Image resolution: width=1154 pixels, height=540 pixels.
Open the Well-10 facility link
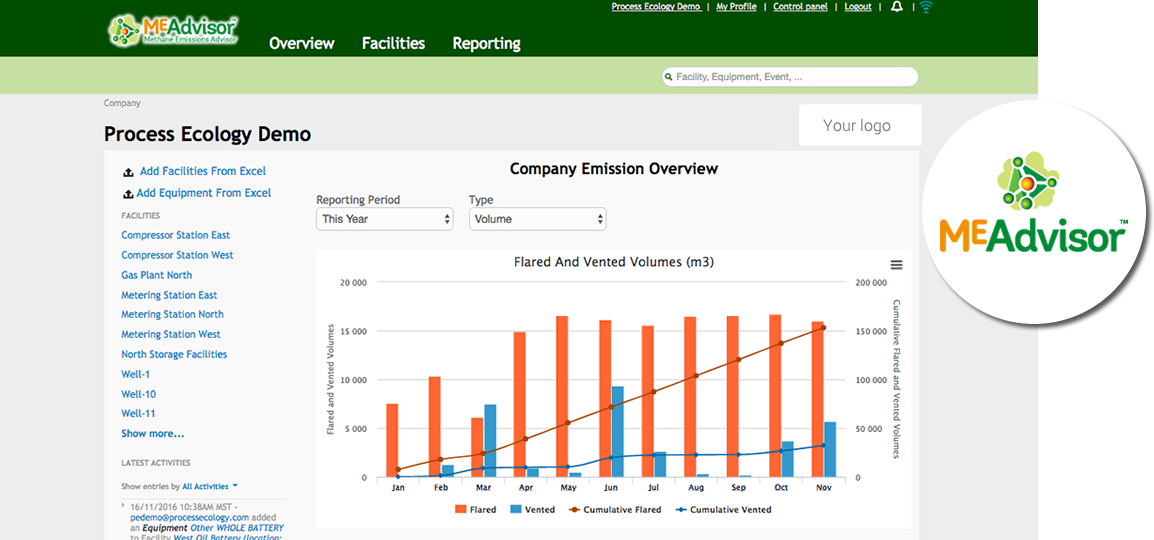(138, 394)
